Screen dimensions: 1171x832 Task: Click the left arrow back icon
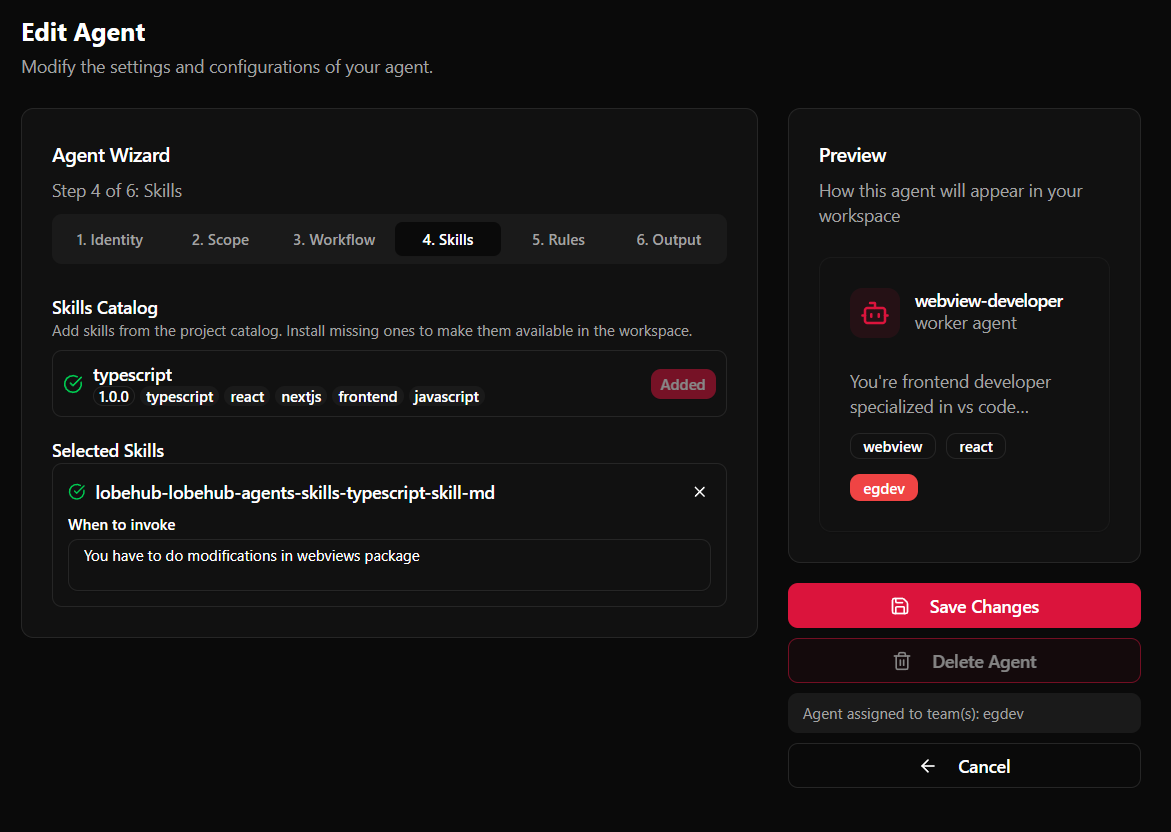(928, 766)
